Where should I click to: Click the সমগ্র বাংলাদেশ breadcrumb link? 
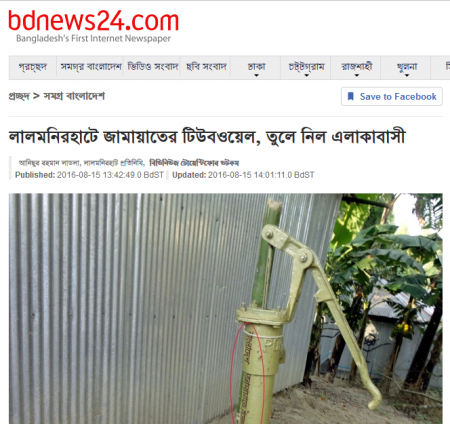click(74, 96)
